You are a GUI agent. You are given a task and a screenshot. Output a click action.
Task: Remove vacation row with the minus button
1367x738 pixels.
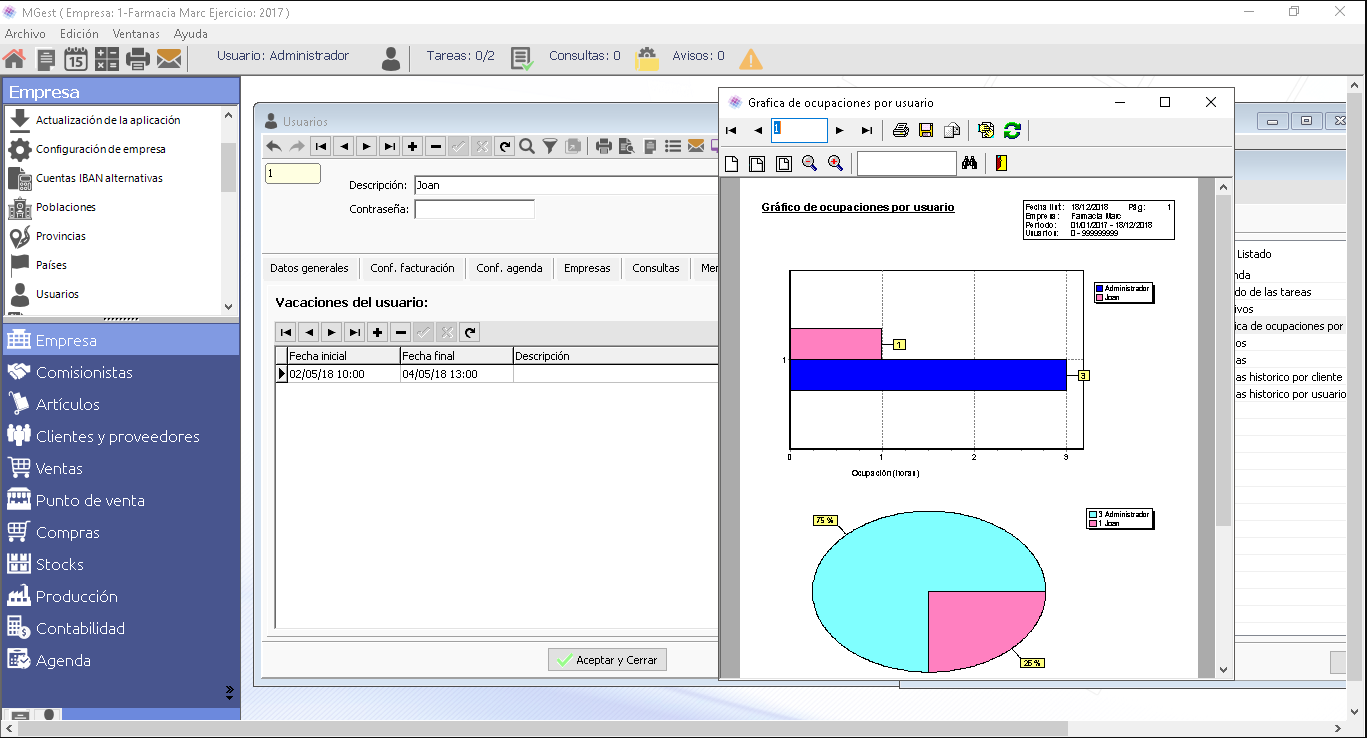point(400,332)
